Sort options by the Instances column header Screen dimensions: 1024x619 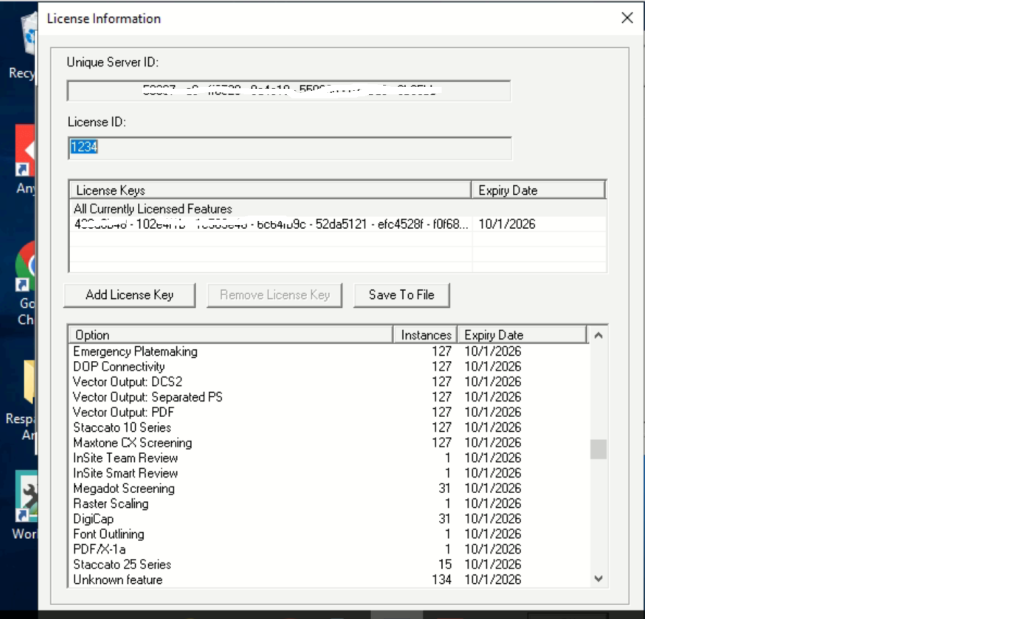427,335
